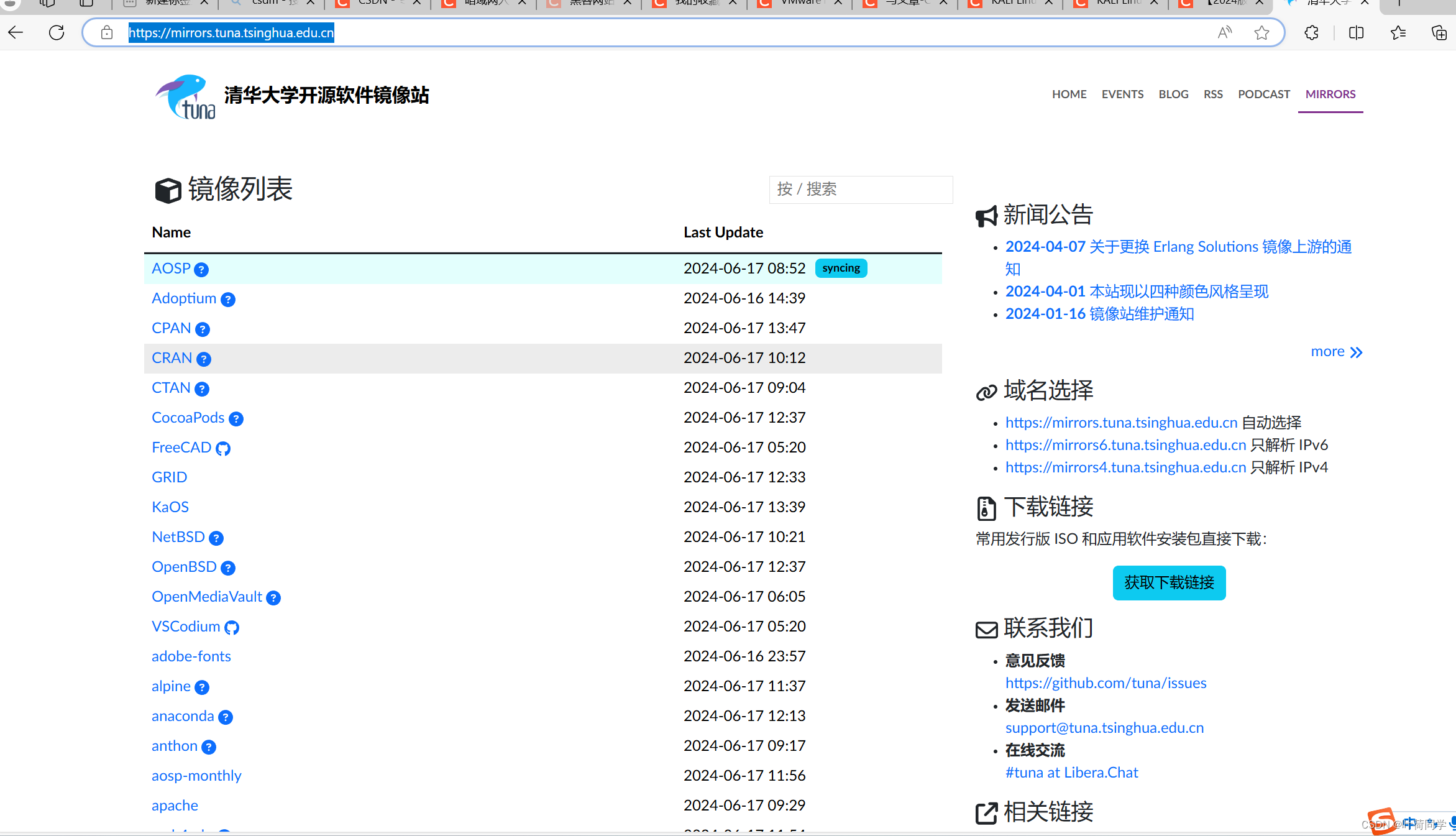This screenshot has height=836, width=1456.
Task: Open the Adoptium help question-mark icon
Action: coord(228,300)
